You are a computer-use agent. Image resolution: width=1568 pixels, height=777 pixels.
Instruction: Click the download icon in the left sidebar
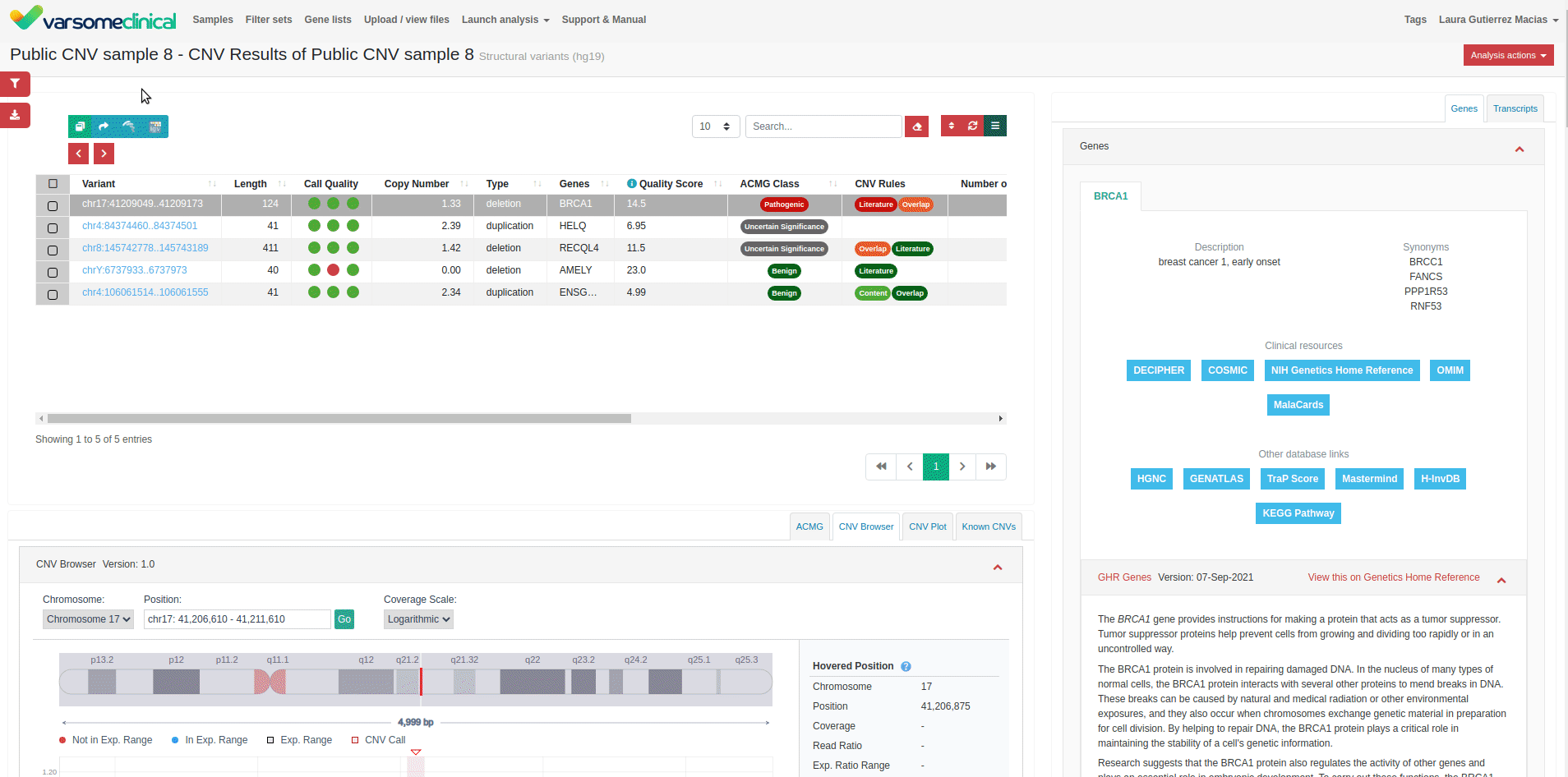point(15,115)
